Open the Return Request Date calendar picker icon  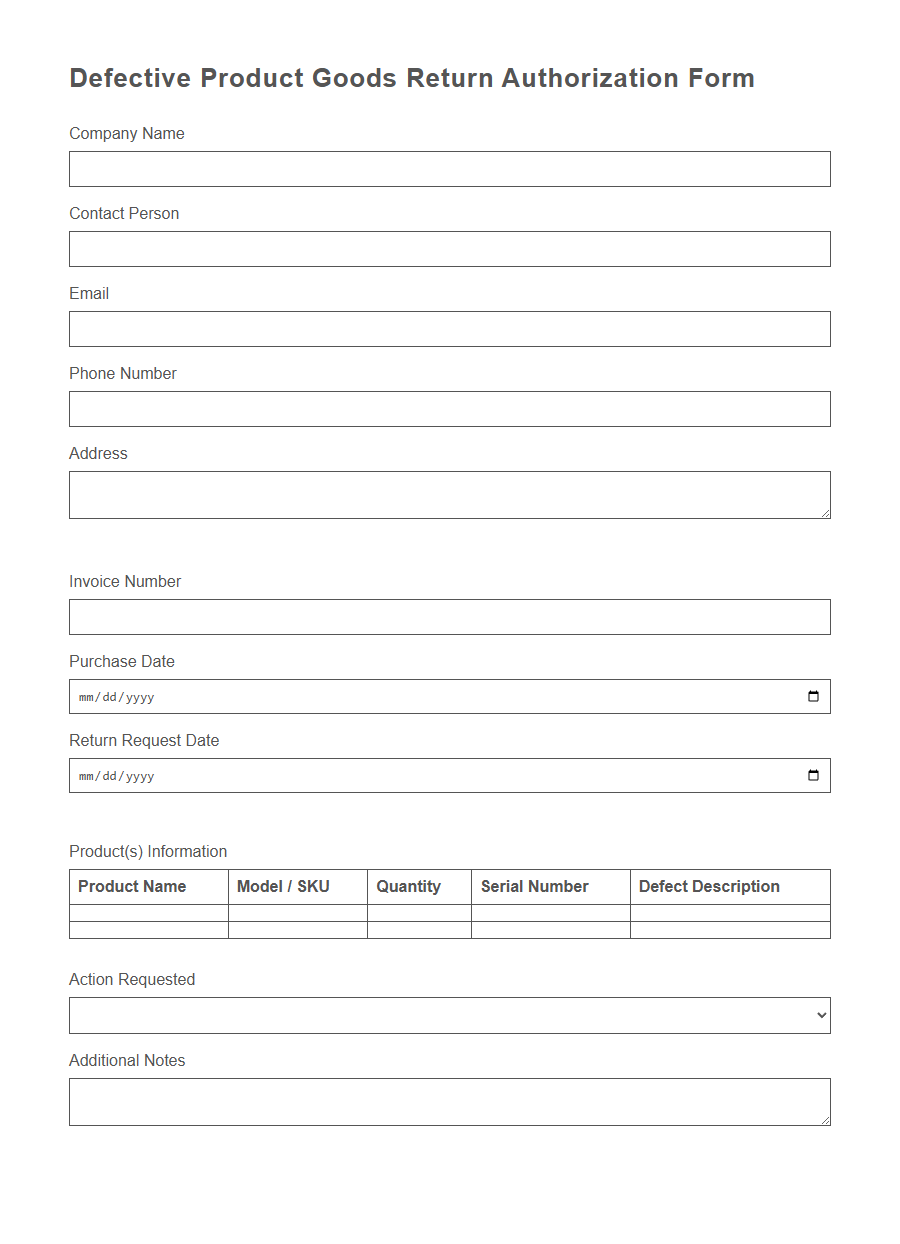[813, 775]
